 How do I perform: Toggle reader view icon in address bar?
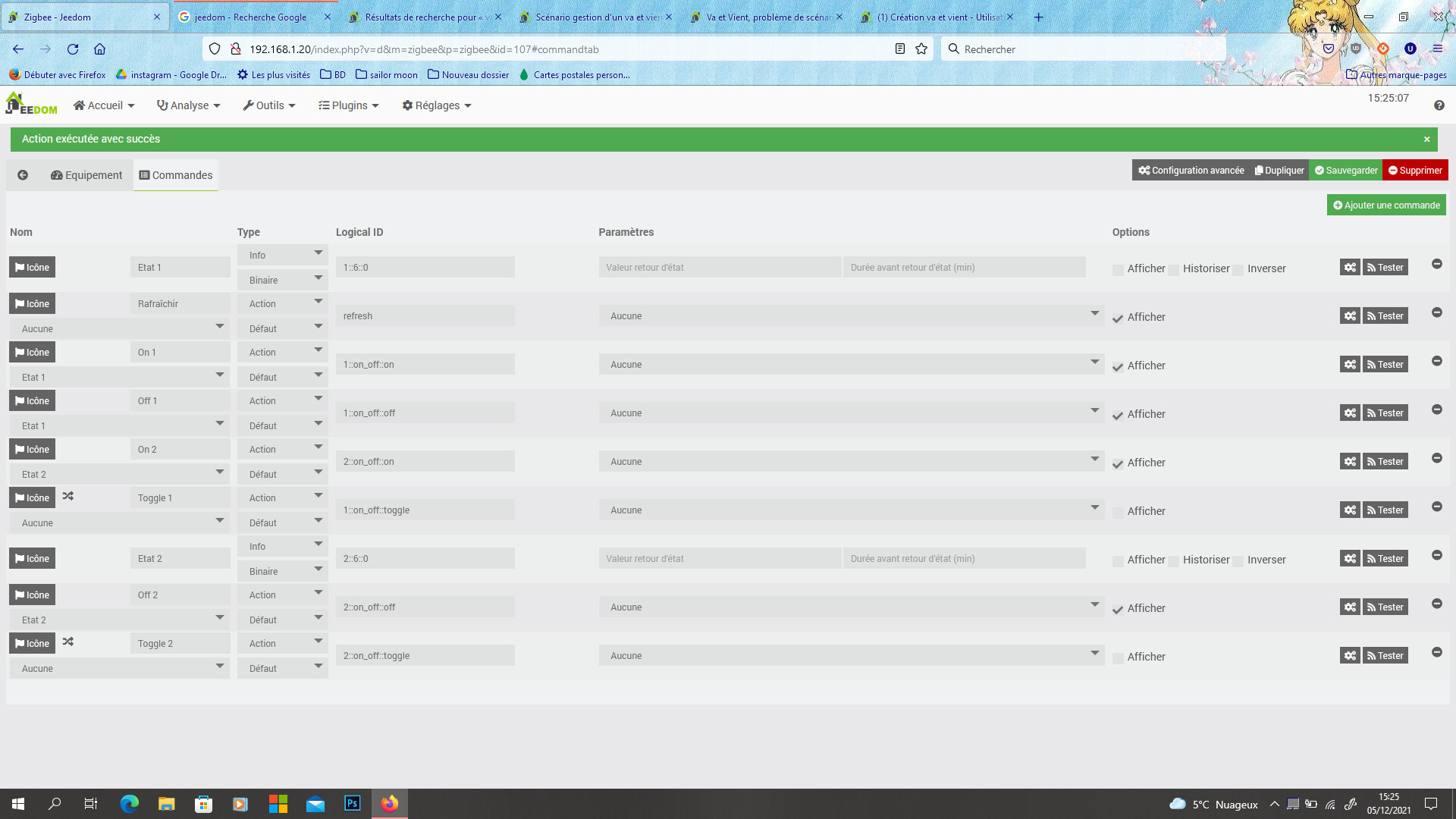(900, 49)
